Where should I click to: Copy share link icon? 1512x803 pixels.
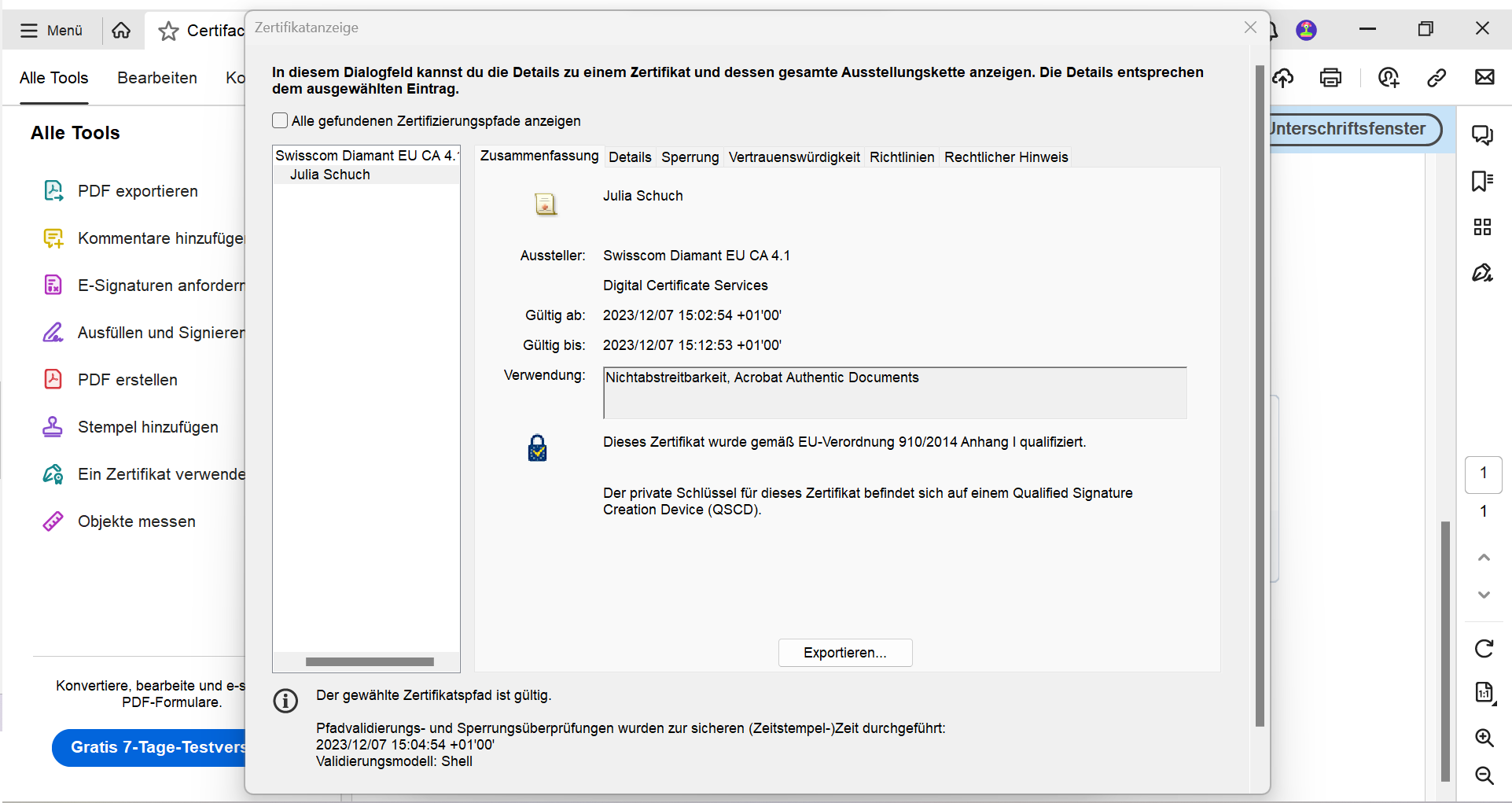[x=1437, y=77]
